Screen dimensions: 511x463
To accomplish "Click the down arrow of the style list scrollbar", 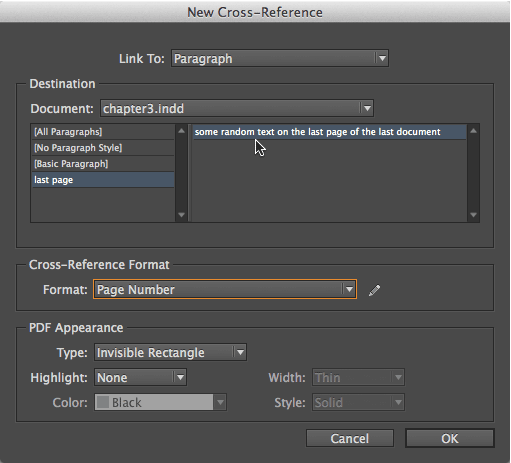I will (181, 215).
